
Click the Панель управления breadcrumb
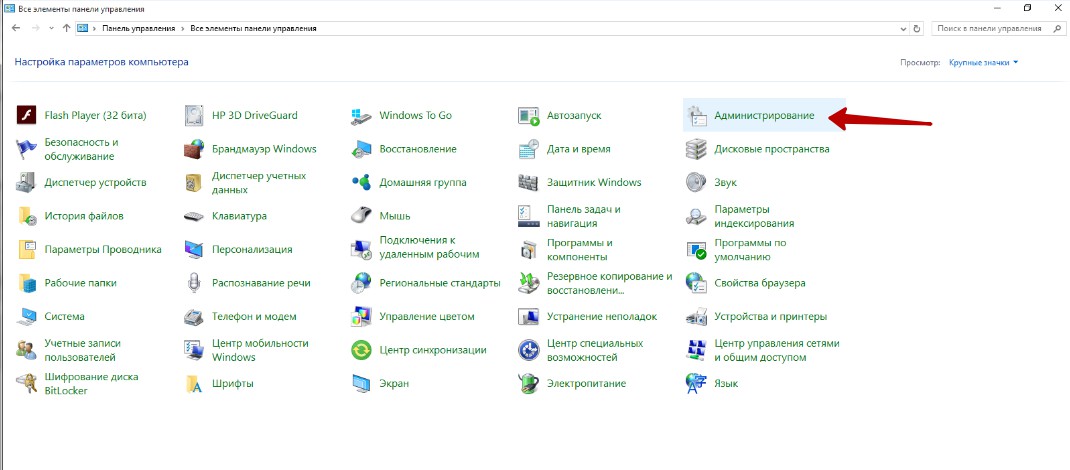click(x=139, y=29)
